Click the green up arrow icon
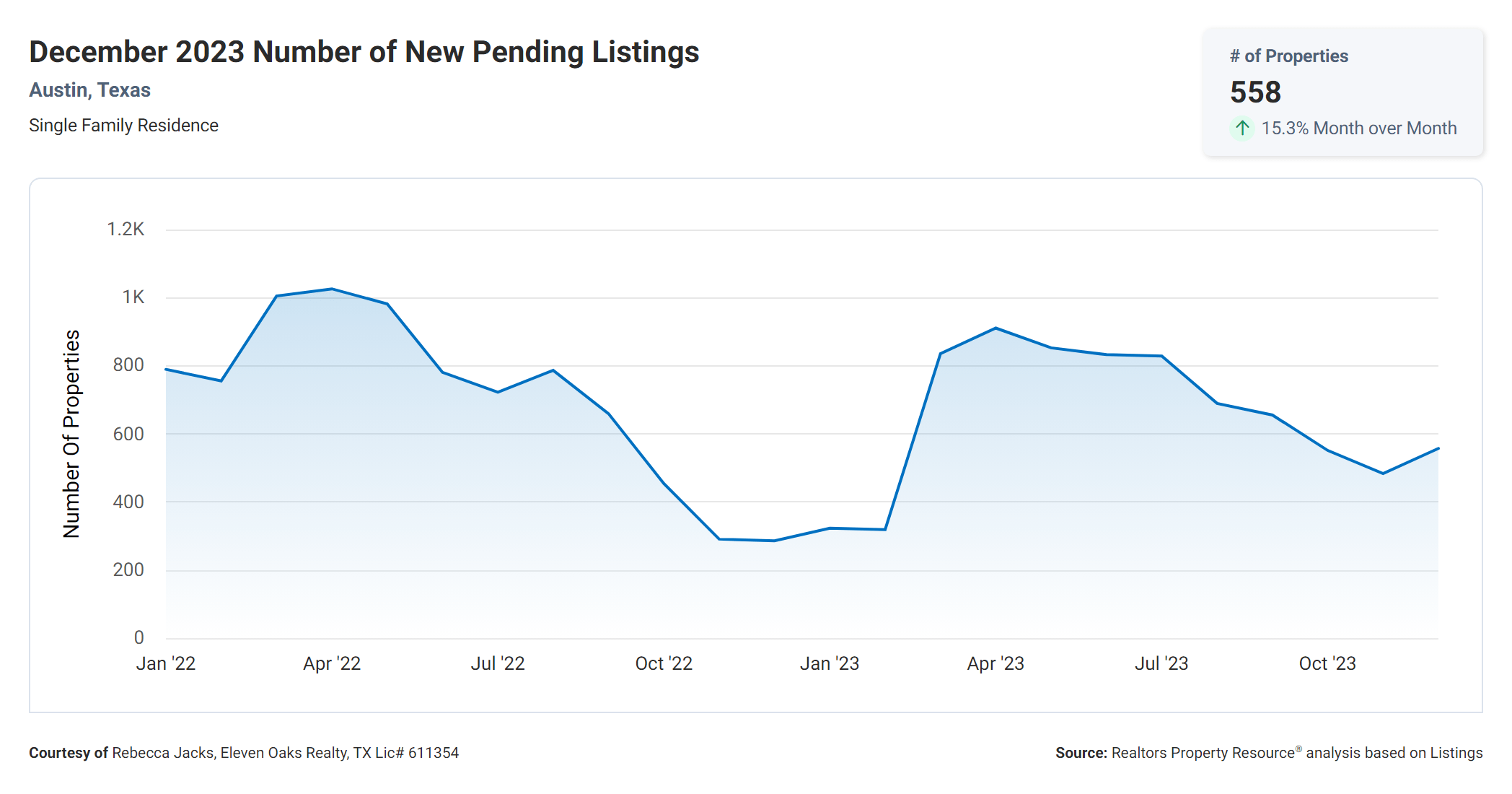 pos(1241,128)
